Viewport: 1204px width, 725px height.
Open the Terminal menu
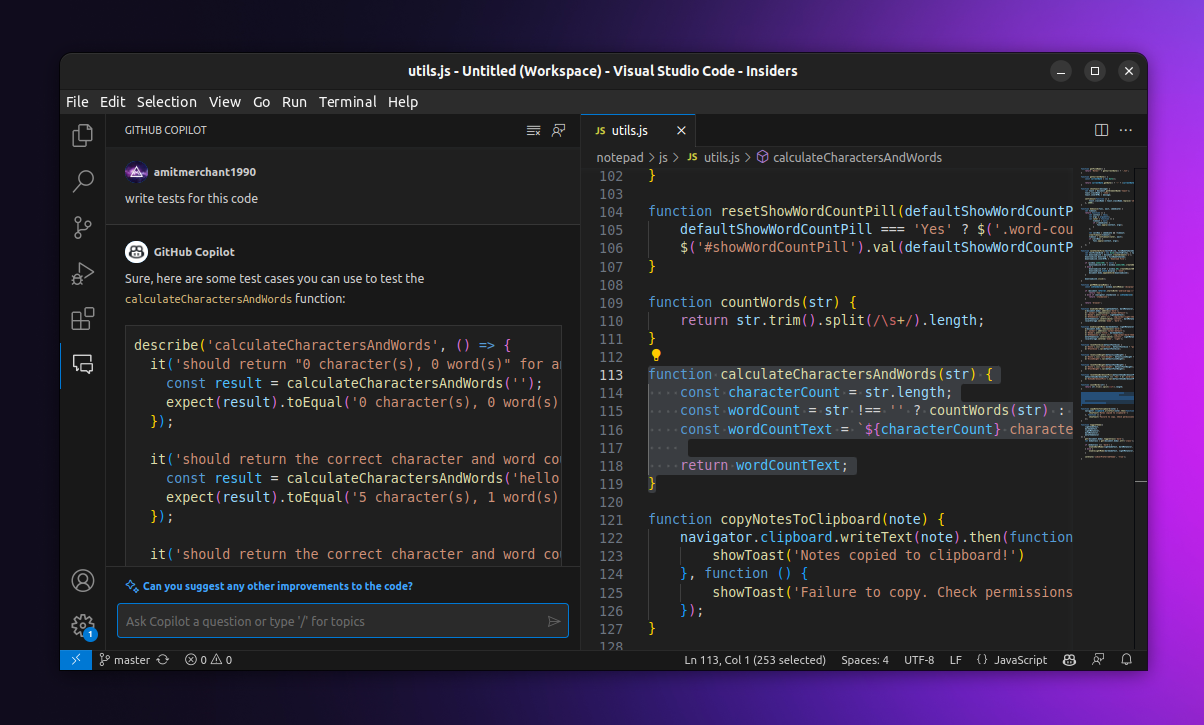coord(347,102)
